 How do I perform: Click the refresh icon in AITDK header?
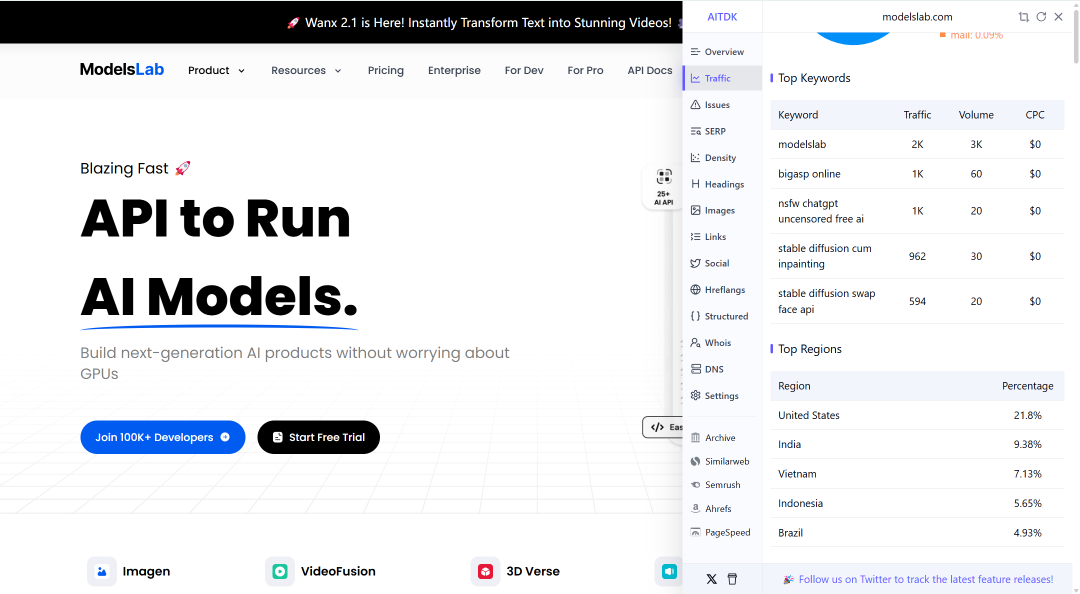tap(1041, 17)
